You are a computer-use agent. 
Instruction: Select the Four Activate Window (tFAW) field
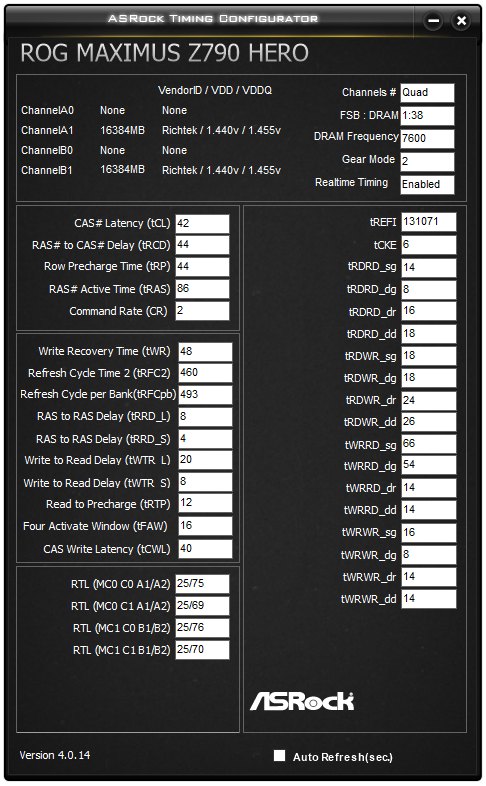click(x=205, y=526)
